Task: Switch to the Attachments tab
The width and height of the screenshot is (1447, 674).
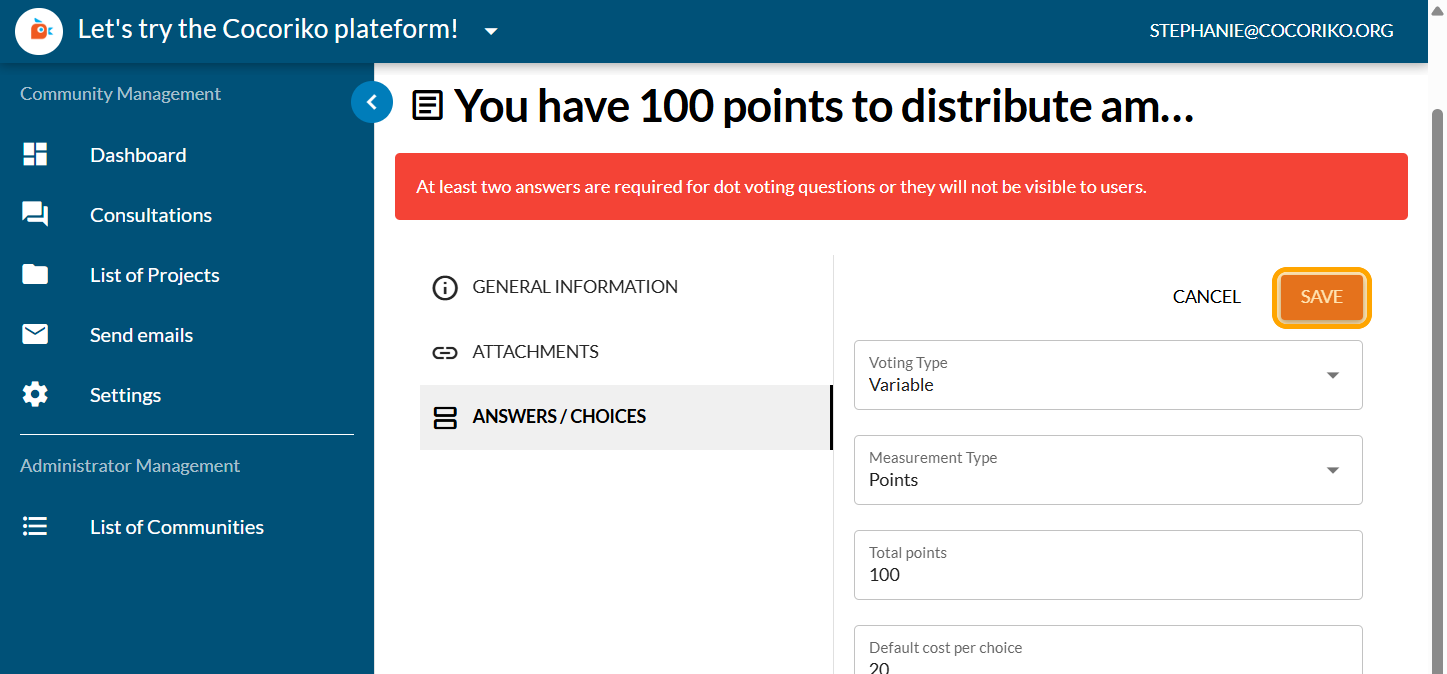Action: [535, 352]
